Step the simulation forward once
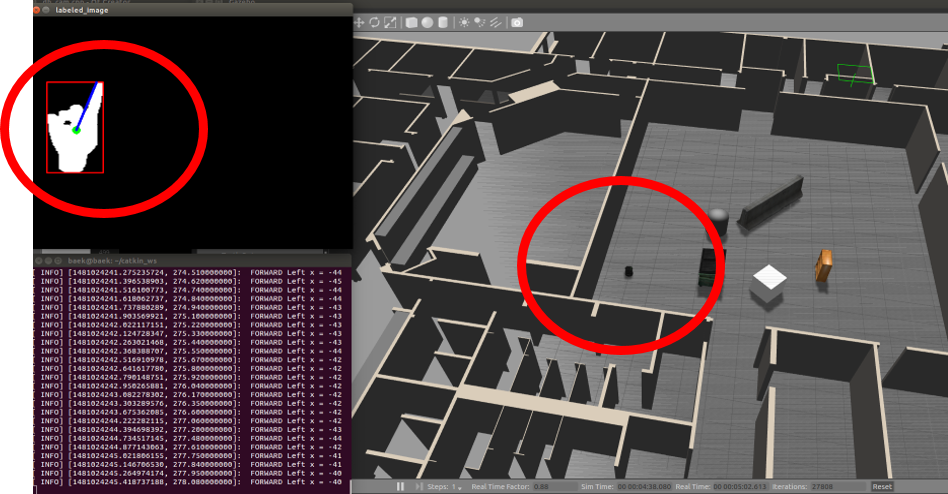The height and width of the screenshot is (494, 948). click(x=415, y=487)
